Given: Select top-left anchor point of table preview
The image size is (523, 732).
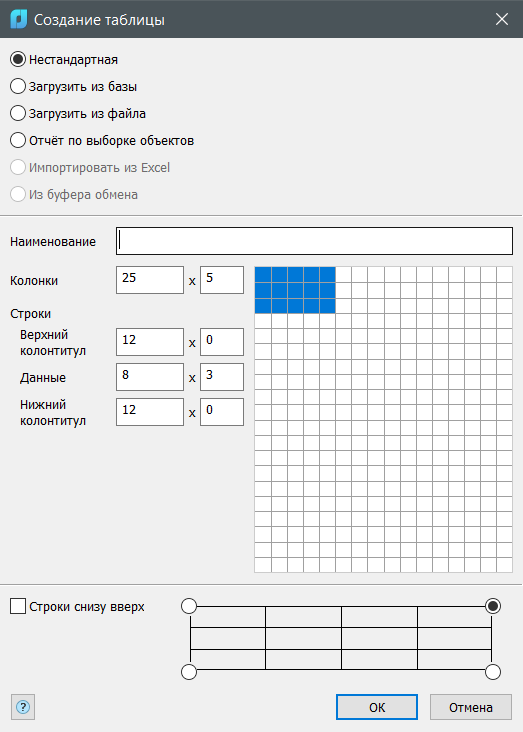Looking at the screenshot, I should 189,606.
